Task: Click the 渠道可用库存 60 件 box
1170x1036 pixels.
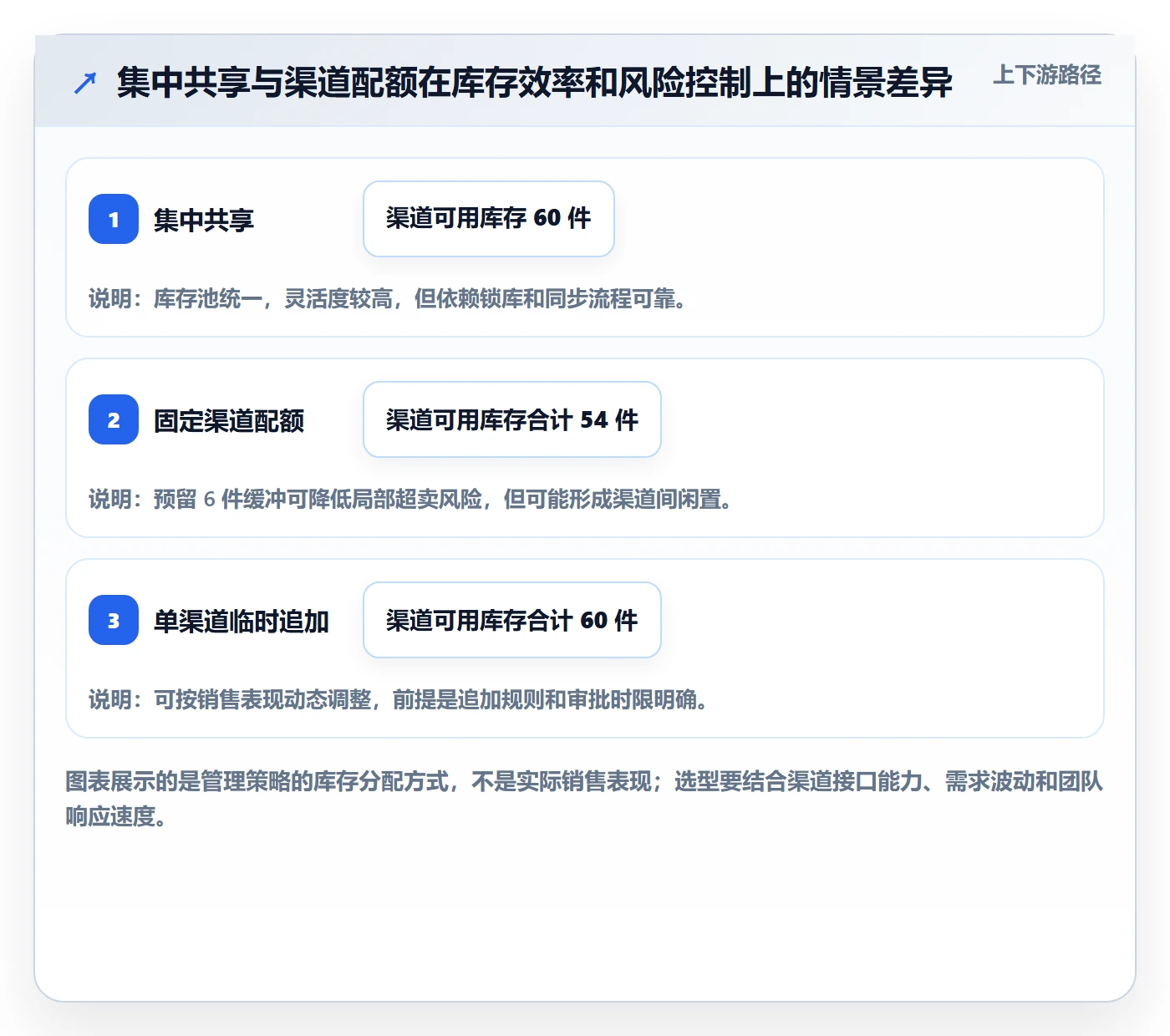Action: click(489, 219)
